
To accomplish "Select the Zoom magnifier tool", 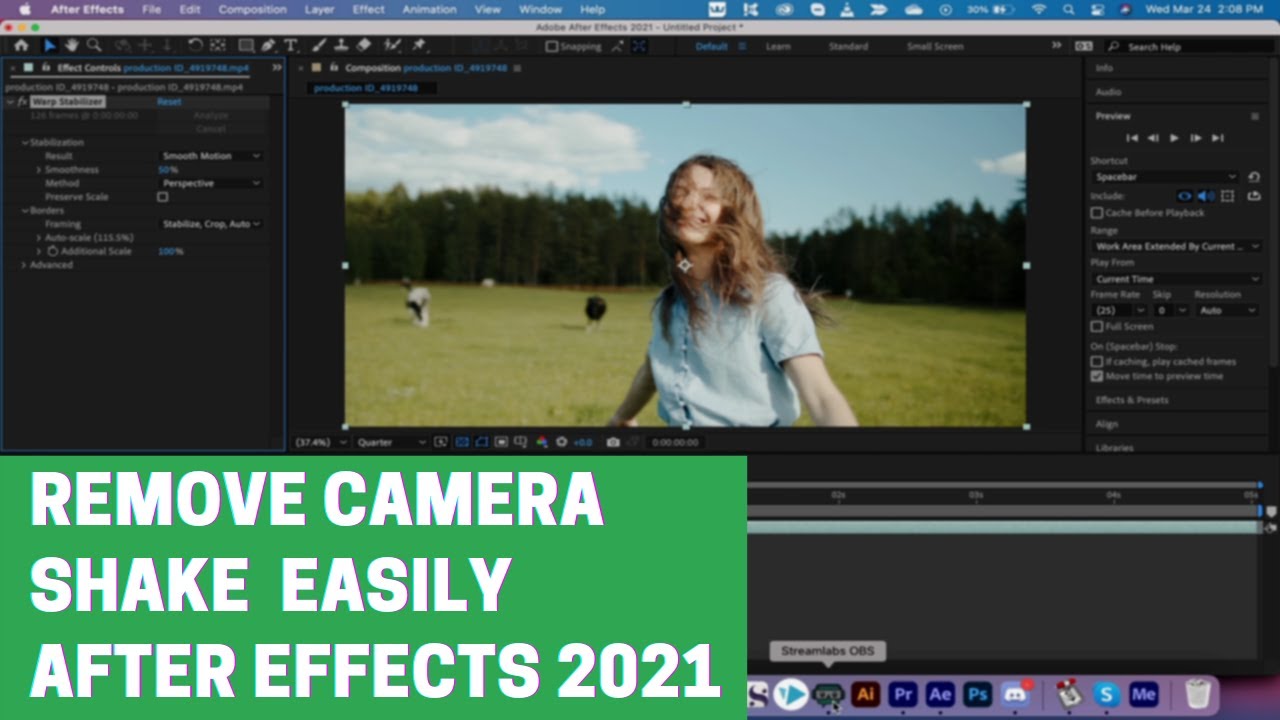I will pyautogui.click(x=94, y=46).
